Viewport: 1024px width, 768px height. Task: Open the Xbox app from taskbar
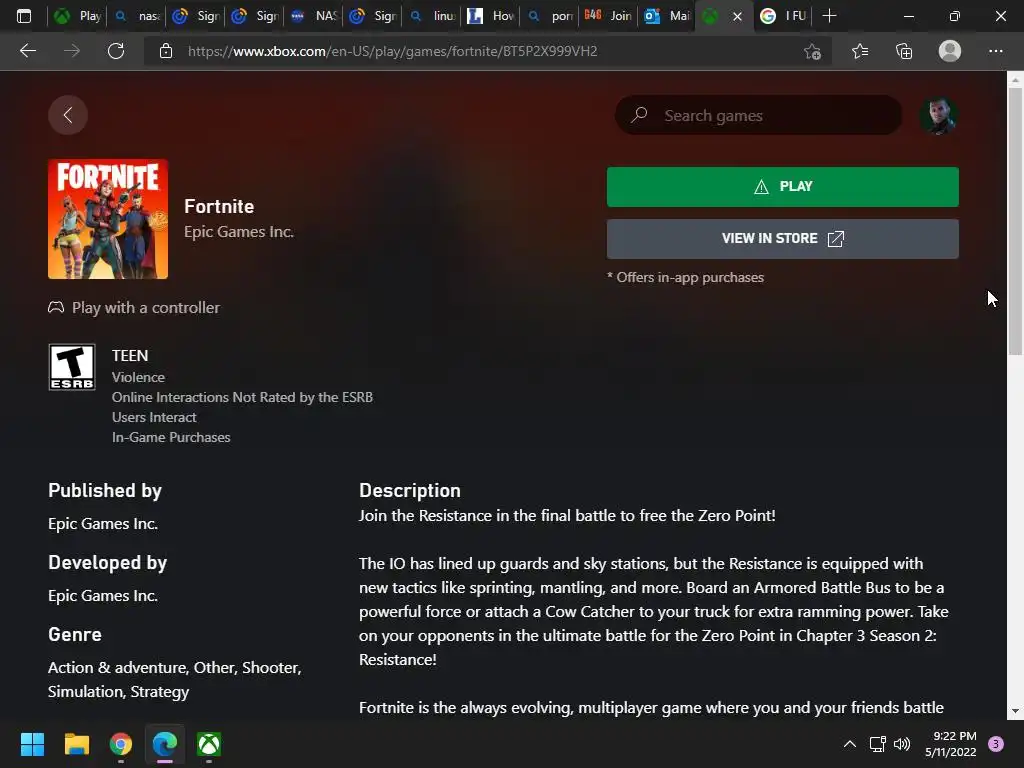pyautogui.click(x=209, y=744)
